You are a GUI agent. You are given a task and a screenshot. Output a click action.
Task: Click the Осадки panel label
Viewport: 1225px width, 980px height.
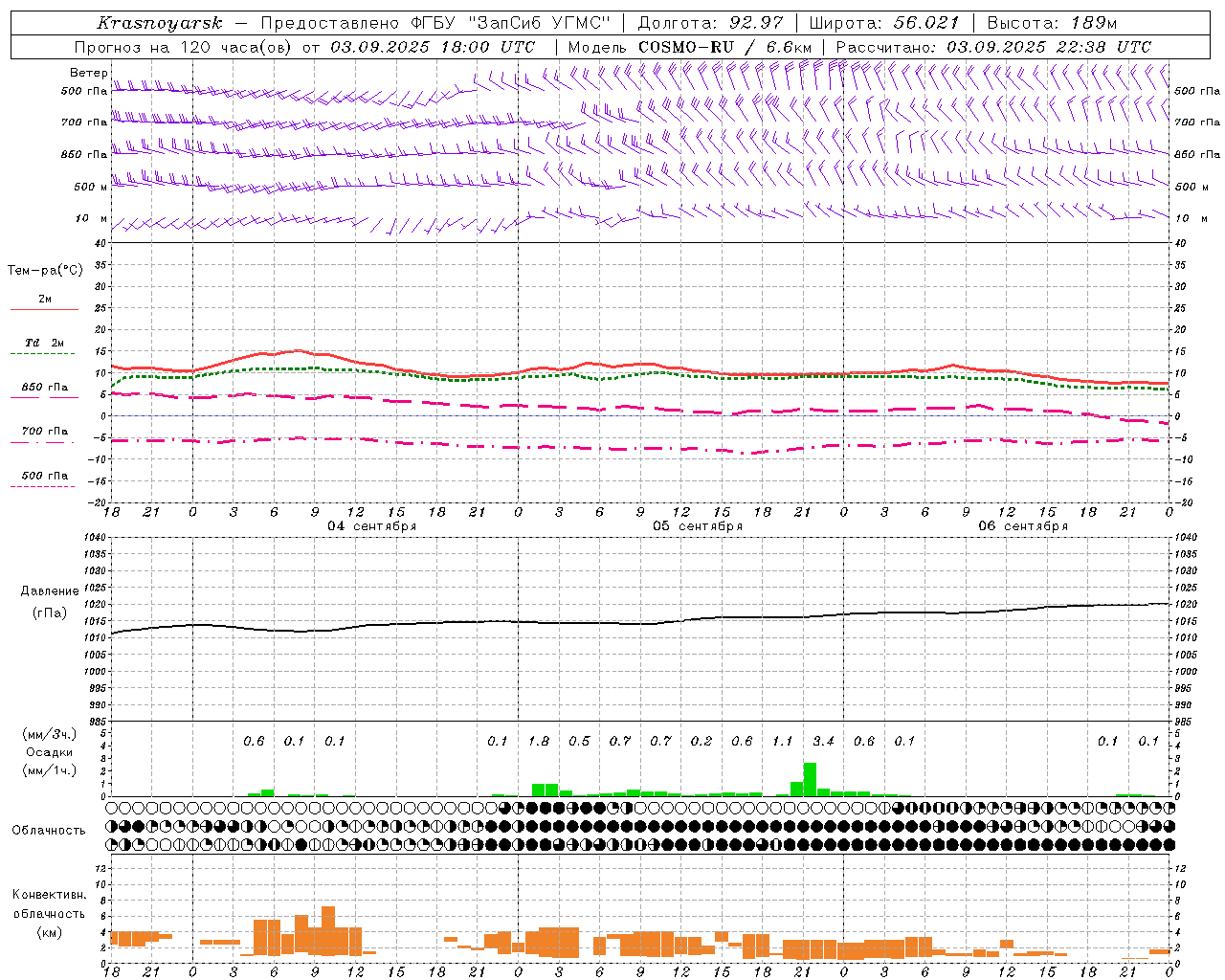[x=47, y=752]
